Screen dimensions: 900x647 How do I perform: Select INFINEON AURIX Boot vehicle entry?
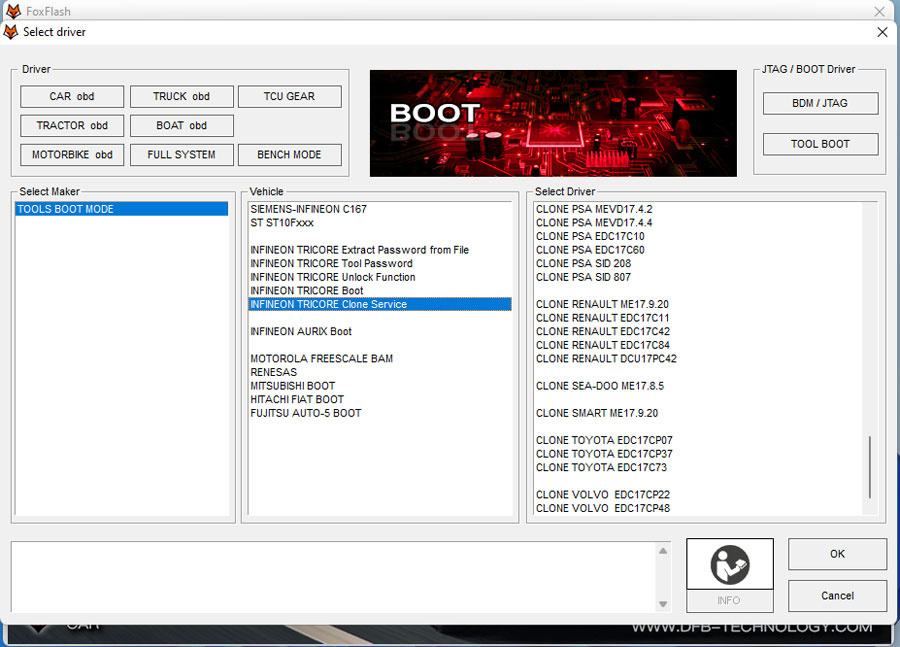tap(301, 331)
